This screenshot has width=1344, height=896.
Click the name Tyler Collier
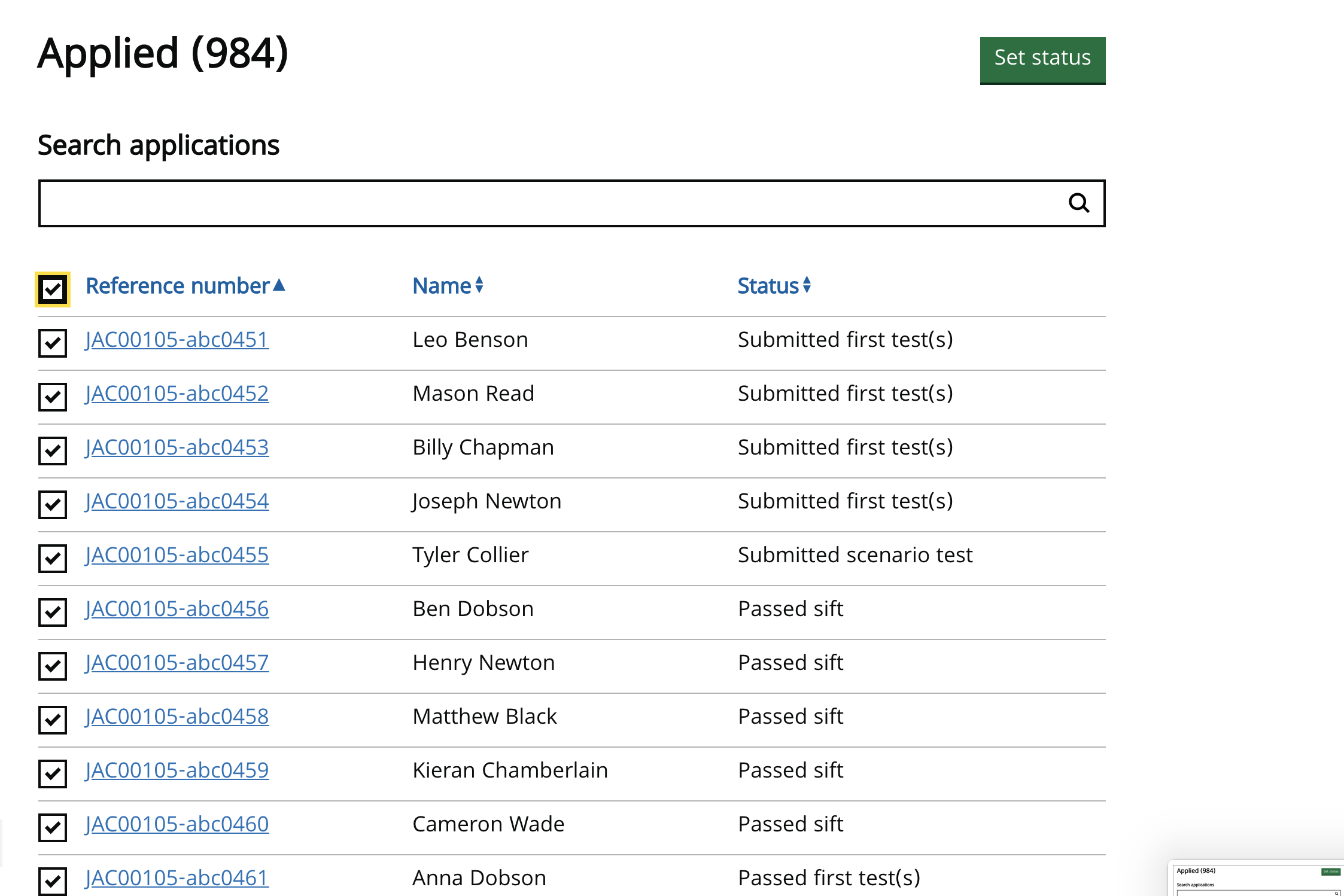pos(471,555)
